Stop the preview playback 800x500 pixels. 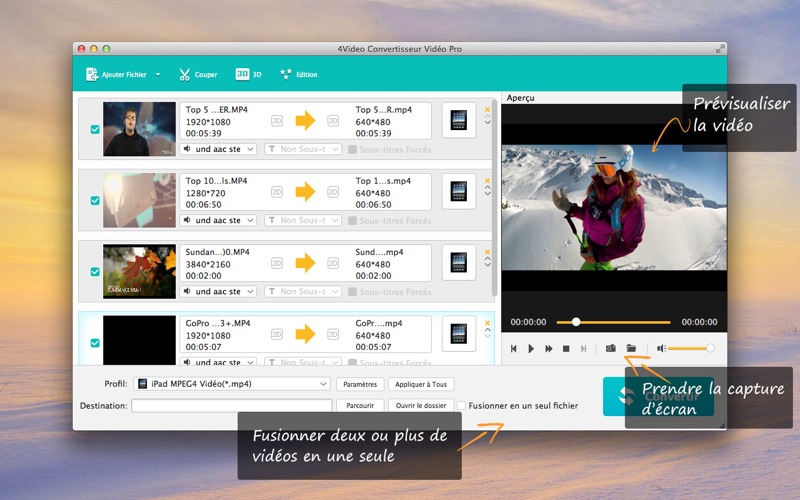(566, 348)
